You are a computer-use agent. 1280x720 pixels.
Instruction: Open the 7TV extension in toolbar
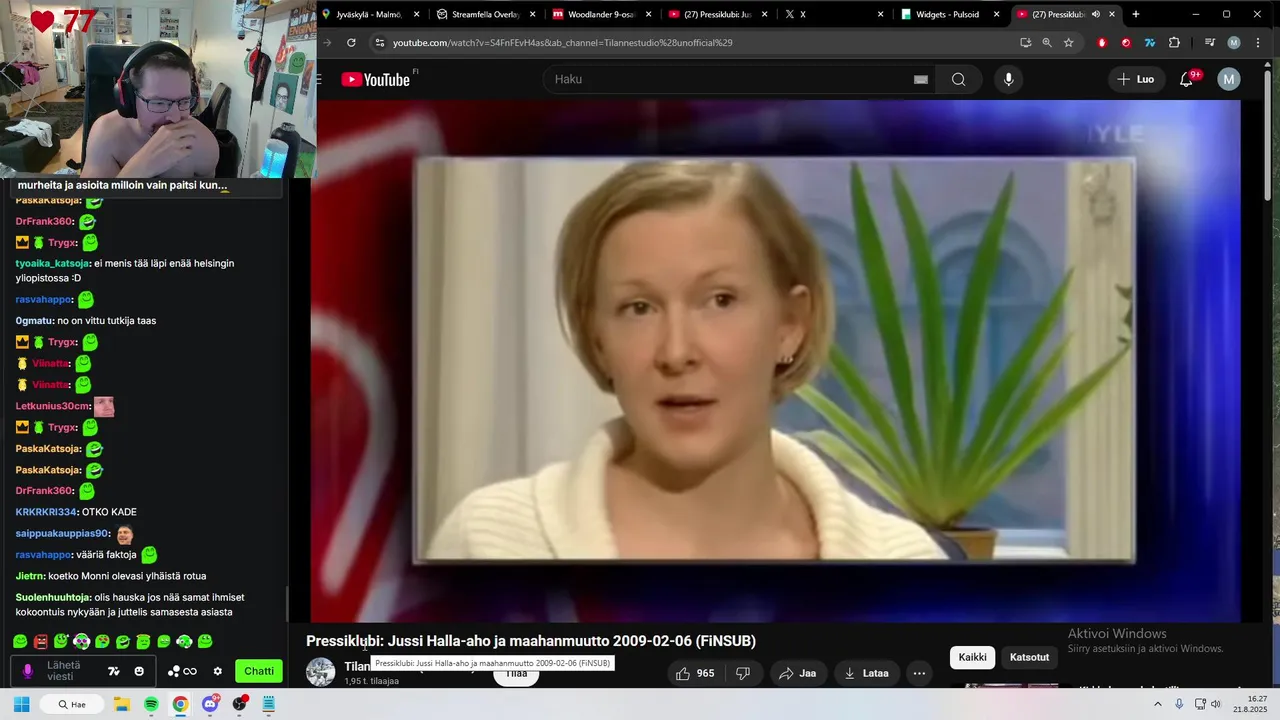pos(1150,43)
